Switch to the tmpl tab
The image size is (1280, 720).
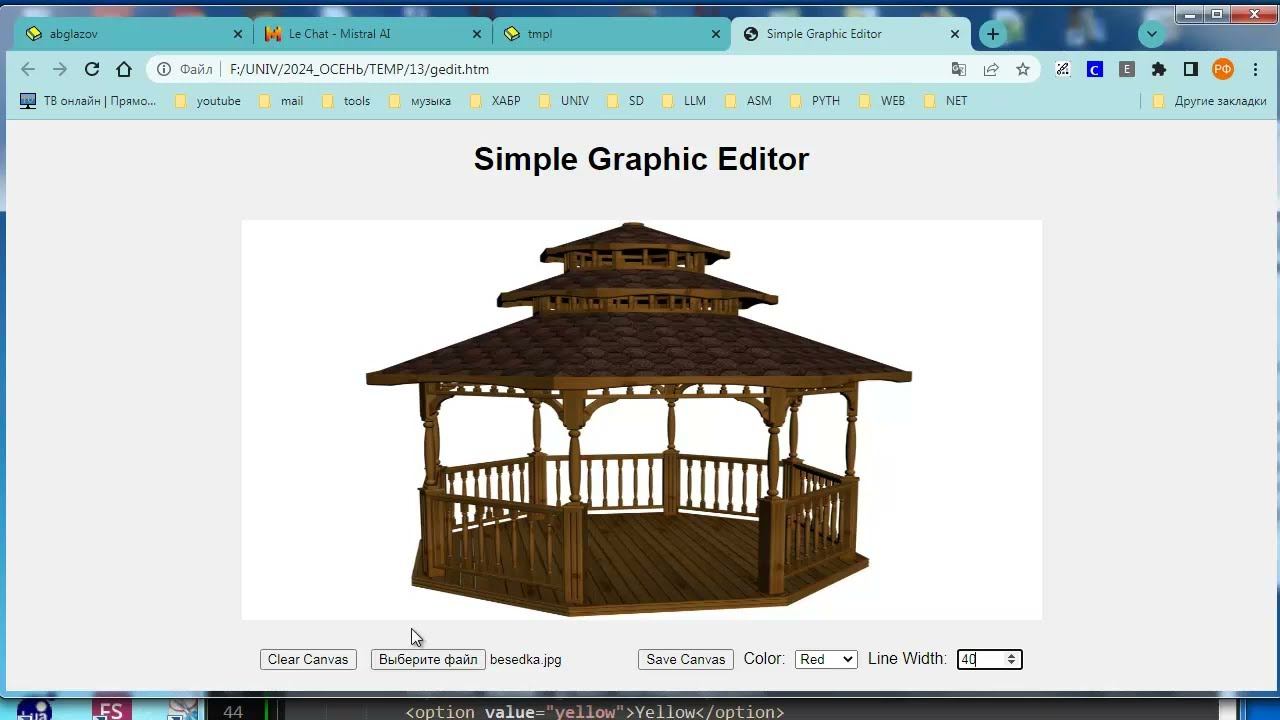pyautogui.click(x=612, y=34)
